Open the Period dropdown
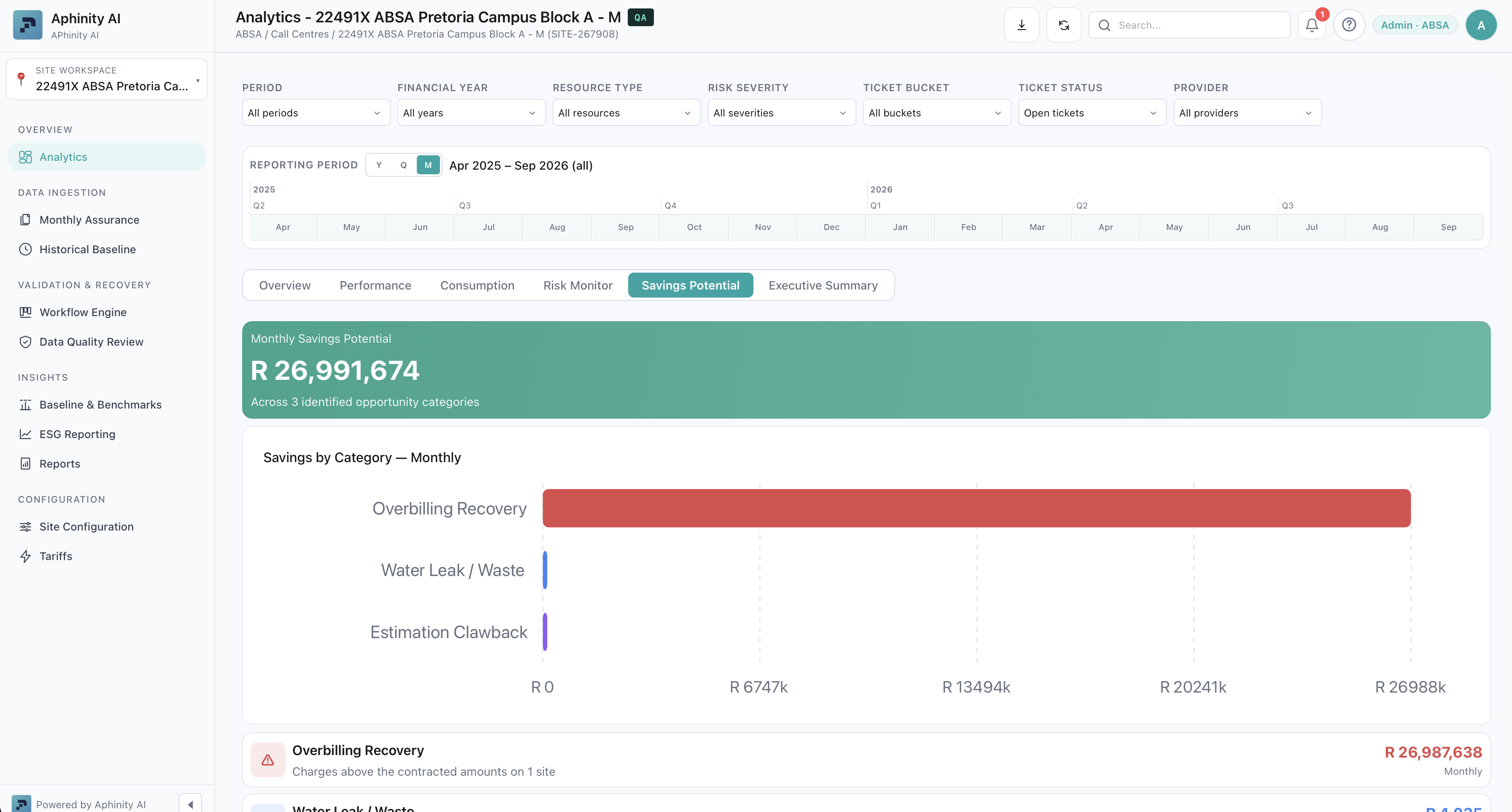The width and height of the screenshot is (1512, 812). 316,113
